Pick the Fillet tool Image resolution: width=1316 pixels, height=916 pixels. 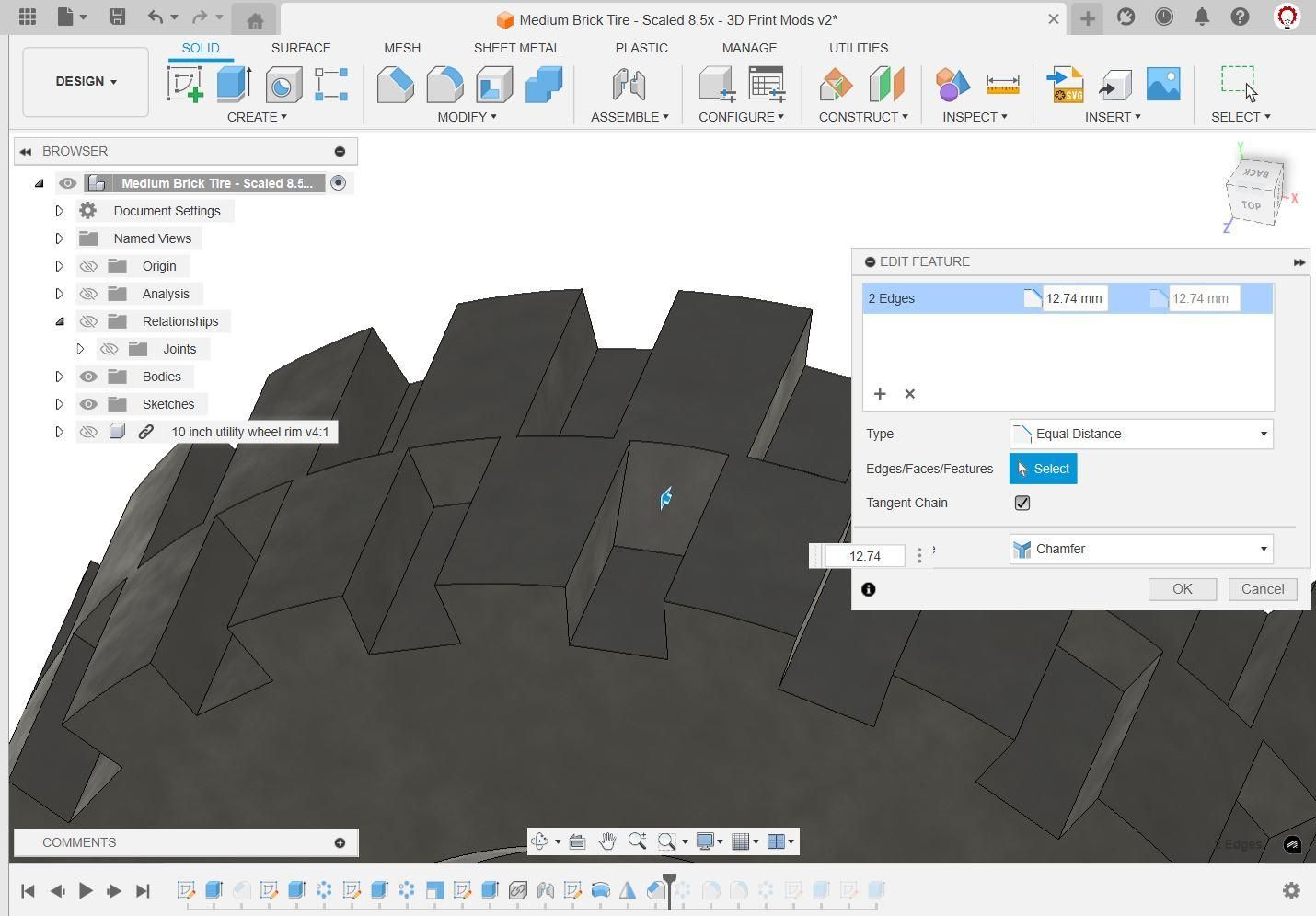(444, 84)
